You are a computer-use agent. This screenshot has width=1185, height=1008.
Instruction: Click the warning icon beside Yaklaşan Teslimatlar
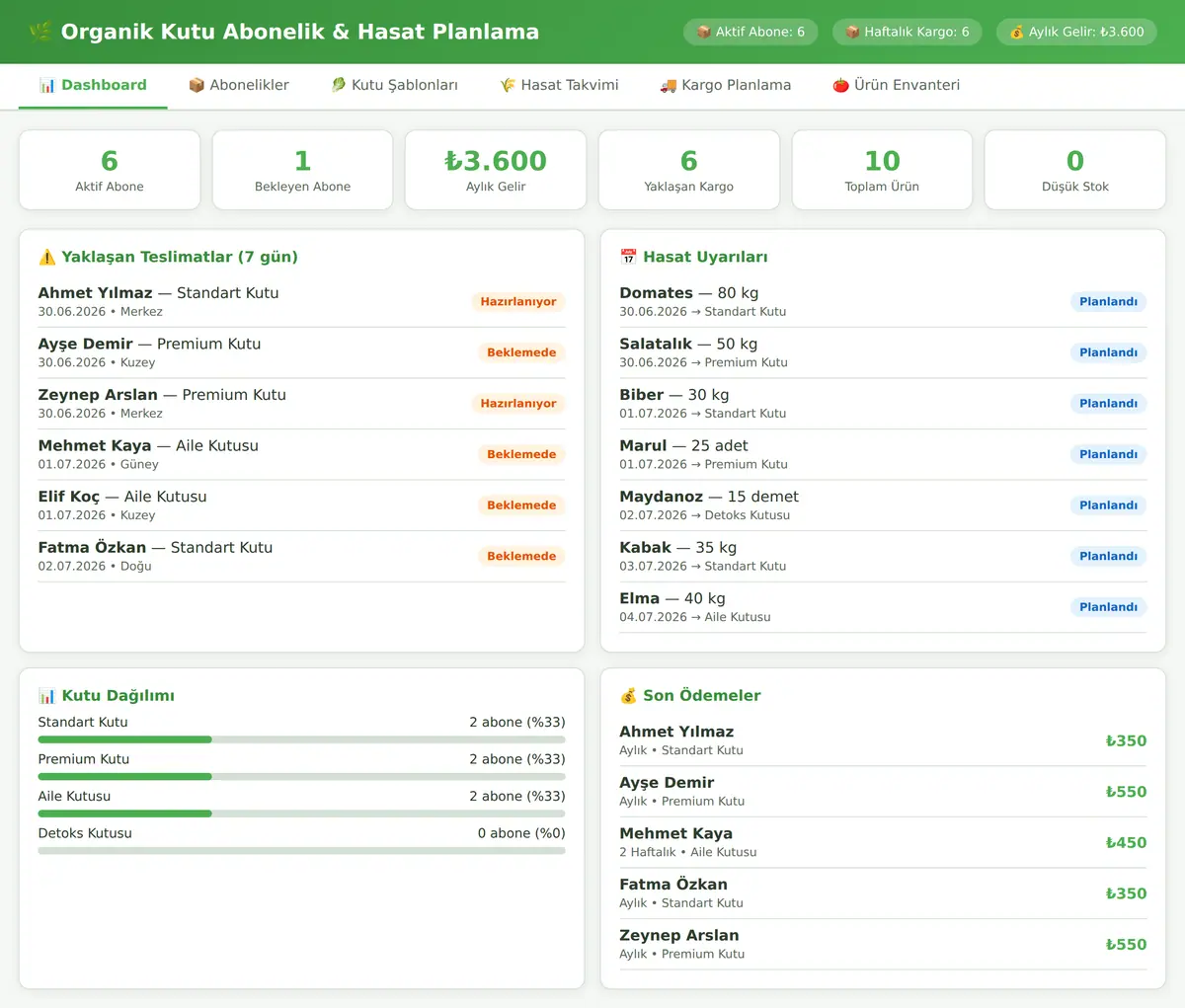[x=46, y=257]
